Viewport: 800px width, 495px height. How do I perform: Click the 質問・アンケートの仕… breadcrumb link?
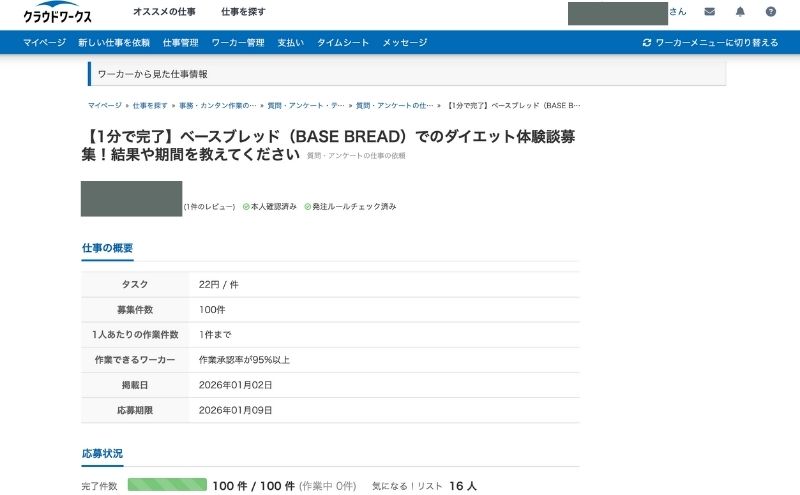click(x=394, y=106)
